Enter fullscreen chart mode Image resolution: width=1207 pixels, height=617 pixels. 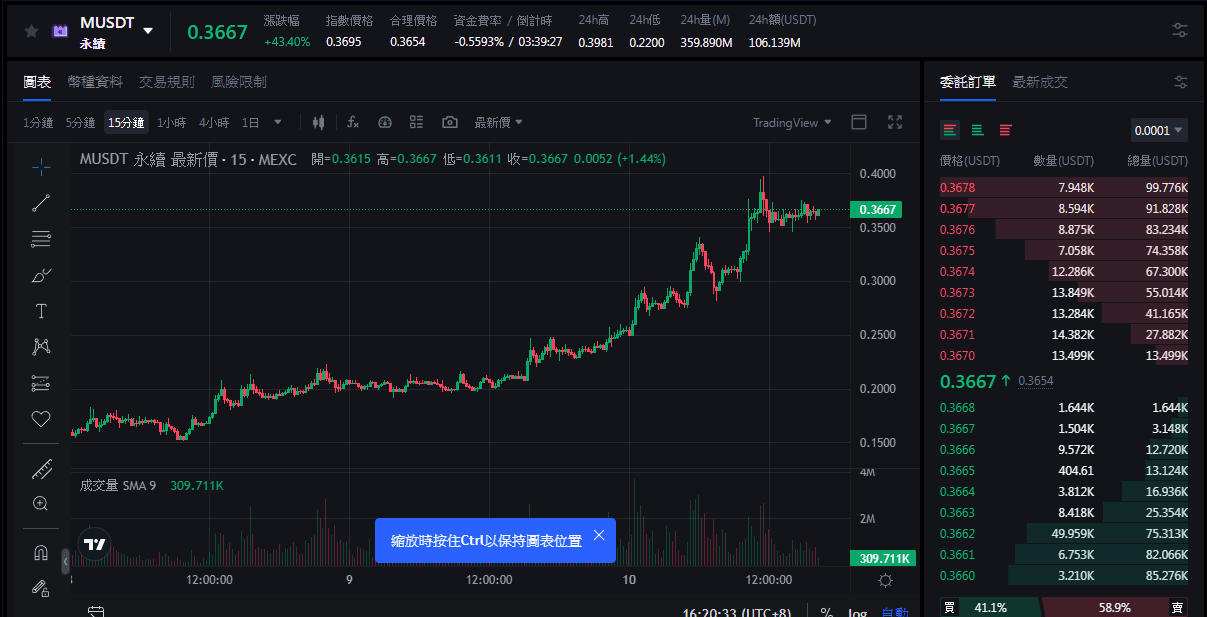click(x=895, y=122)
